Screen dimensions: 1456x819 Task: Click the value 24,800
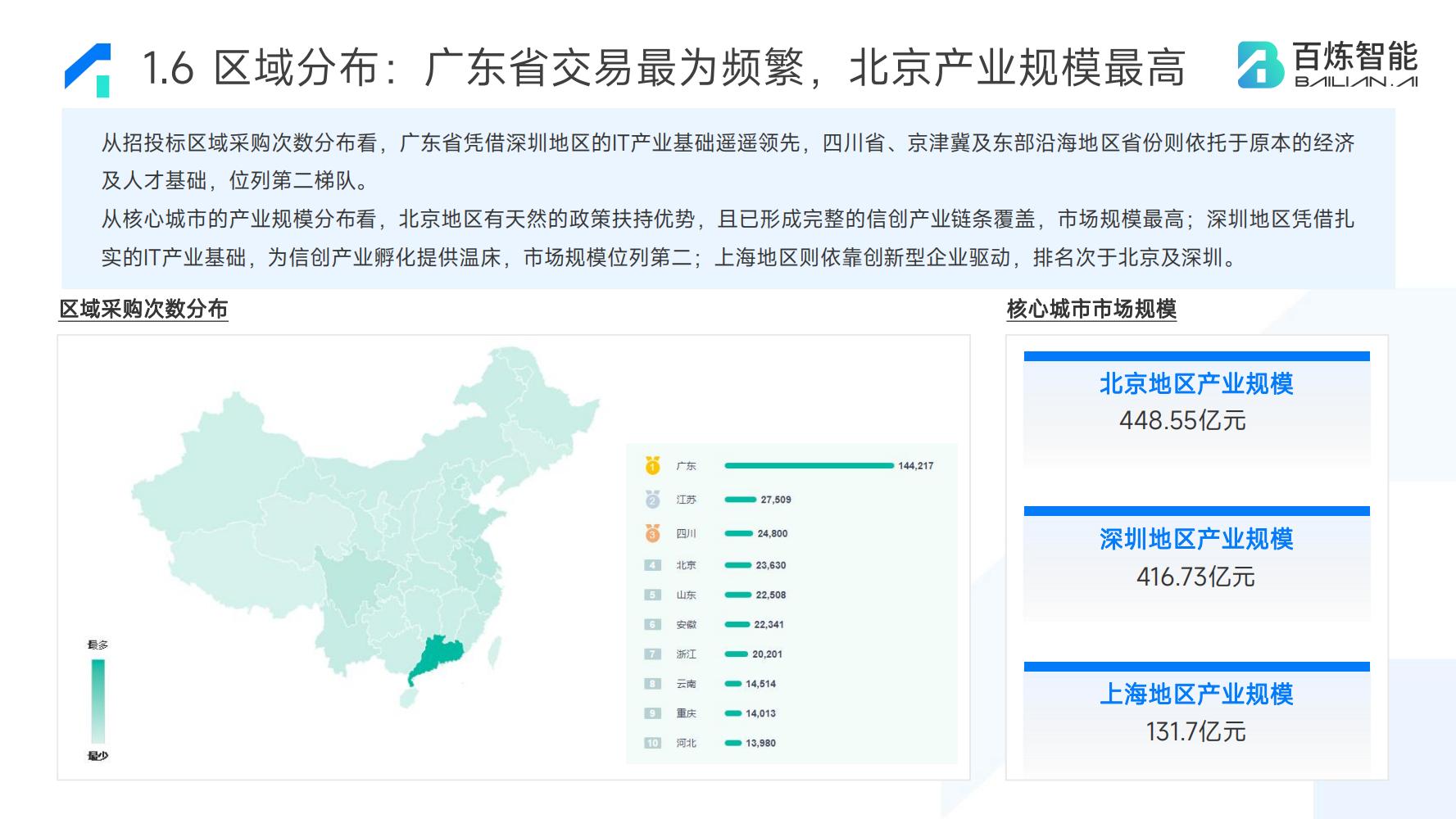click(x=773, y=533)
